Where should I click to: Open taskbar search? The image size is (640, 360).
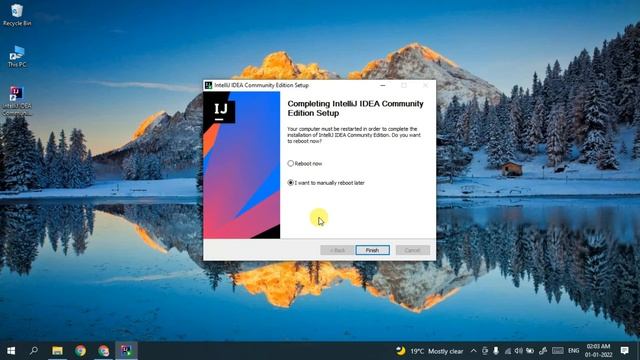pos(34,351)
